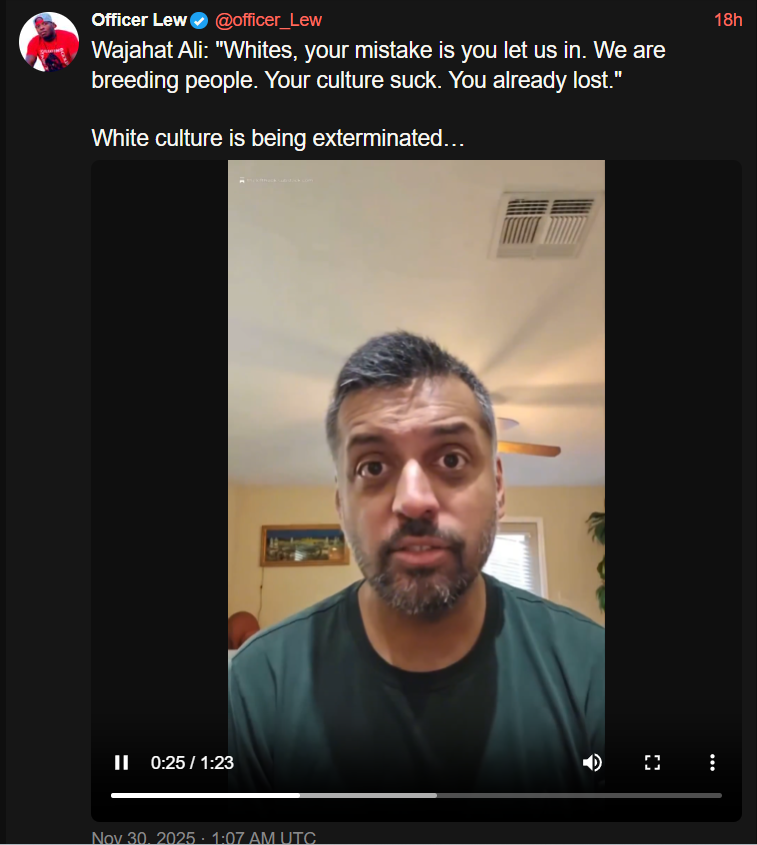Viewport: 757px width, 845px height.
Task: Mute the video with the speaker icon
Action: click(592, 763)
